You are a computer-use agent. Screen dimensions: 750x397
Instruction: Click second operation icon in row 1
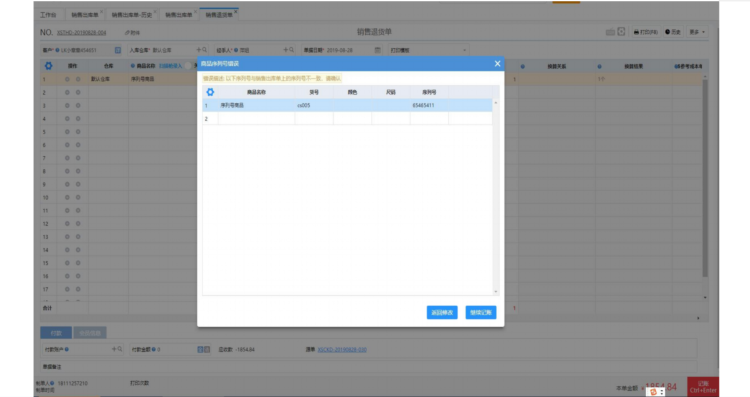click(78, 79)
